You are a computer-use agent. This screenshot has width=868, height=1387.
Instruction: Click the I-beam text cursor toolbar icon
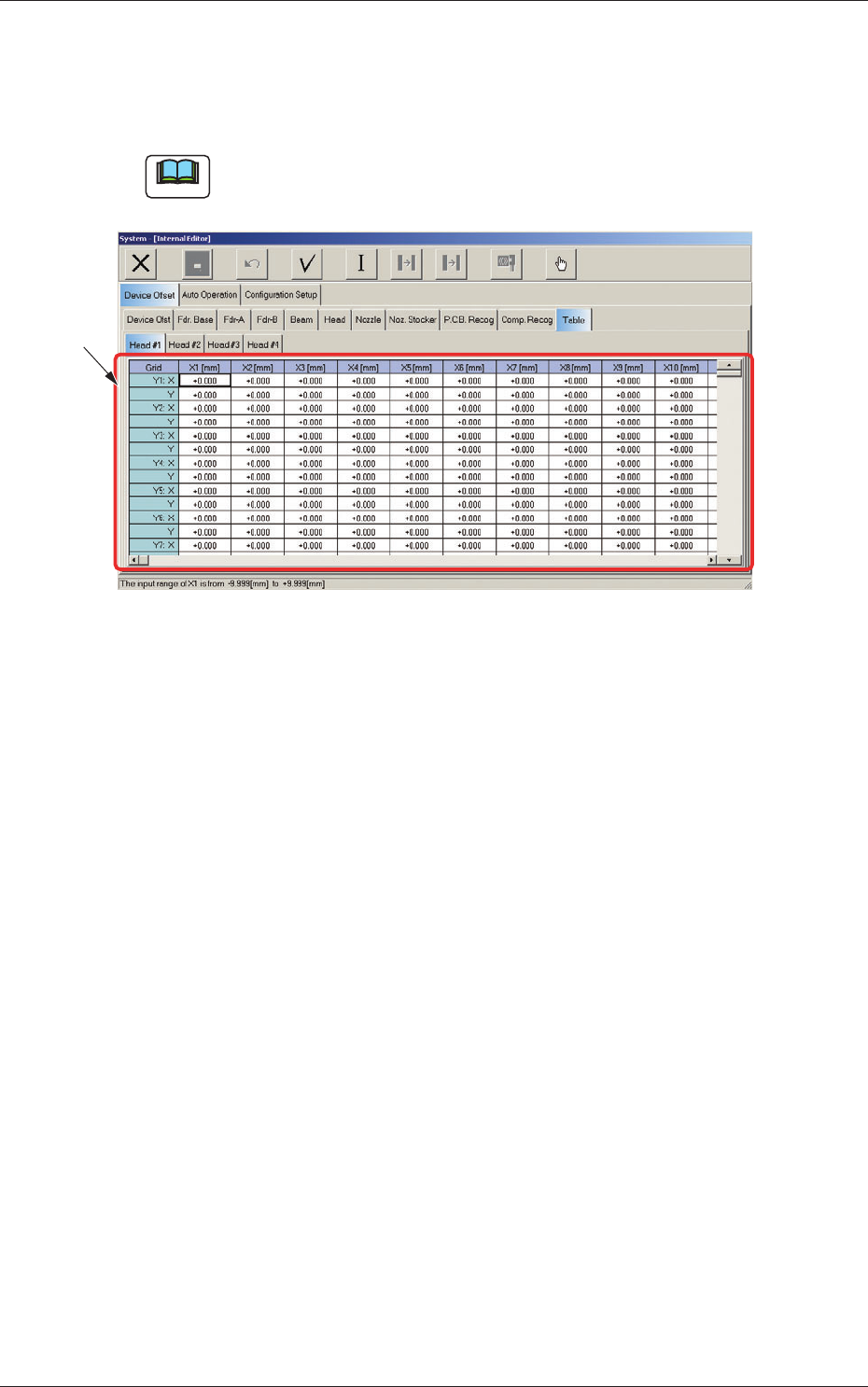point(361,263)
